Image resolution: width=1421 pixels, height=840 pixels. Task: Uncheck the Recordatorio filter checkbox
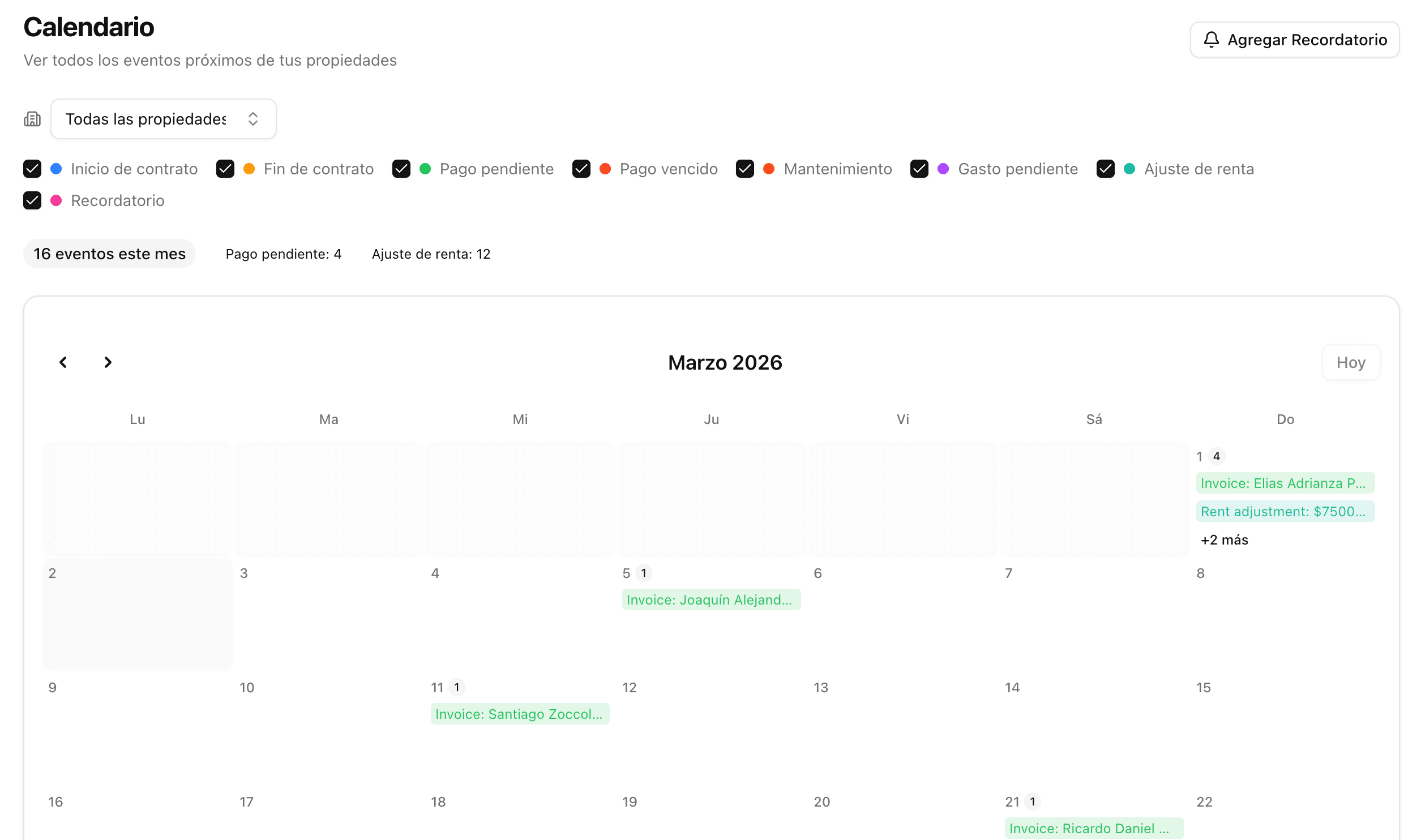(x=32, y=200)
